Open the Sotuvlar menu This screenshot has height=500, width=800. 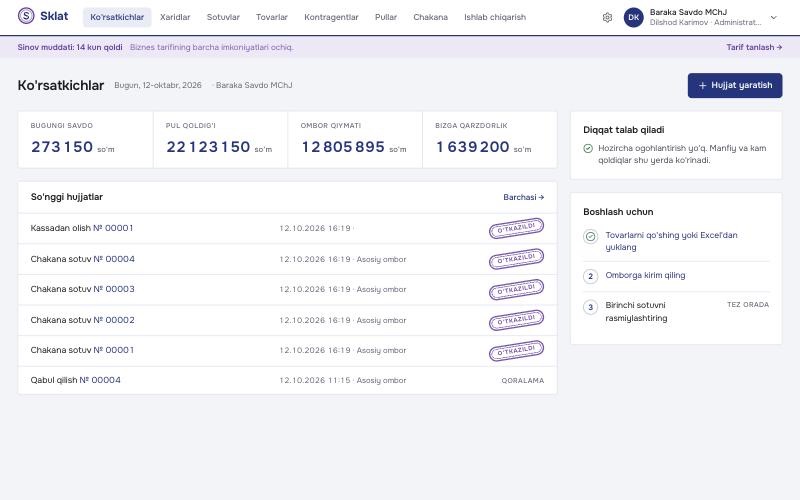click(x=223, y=17)
